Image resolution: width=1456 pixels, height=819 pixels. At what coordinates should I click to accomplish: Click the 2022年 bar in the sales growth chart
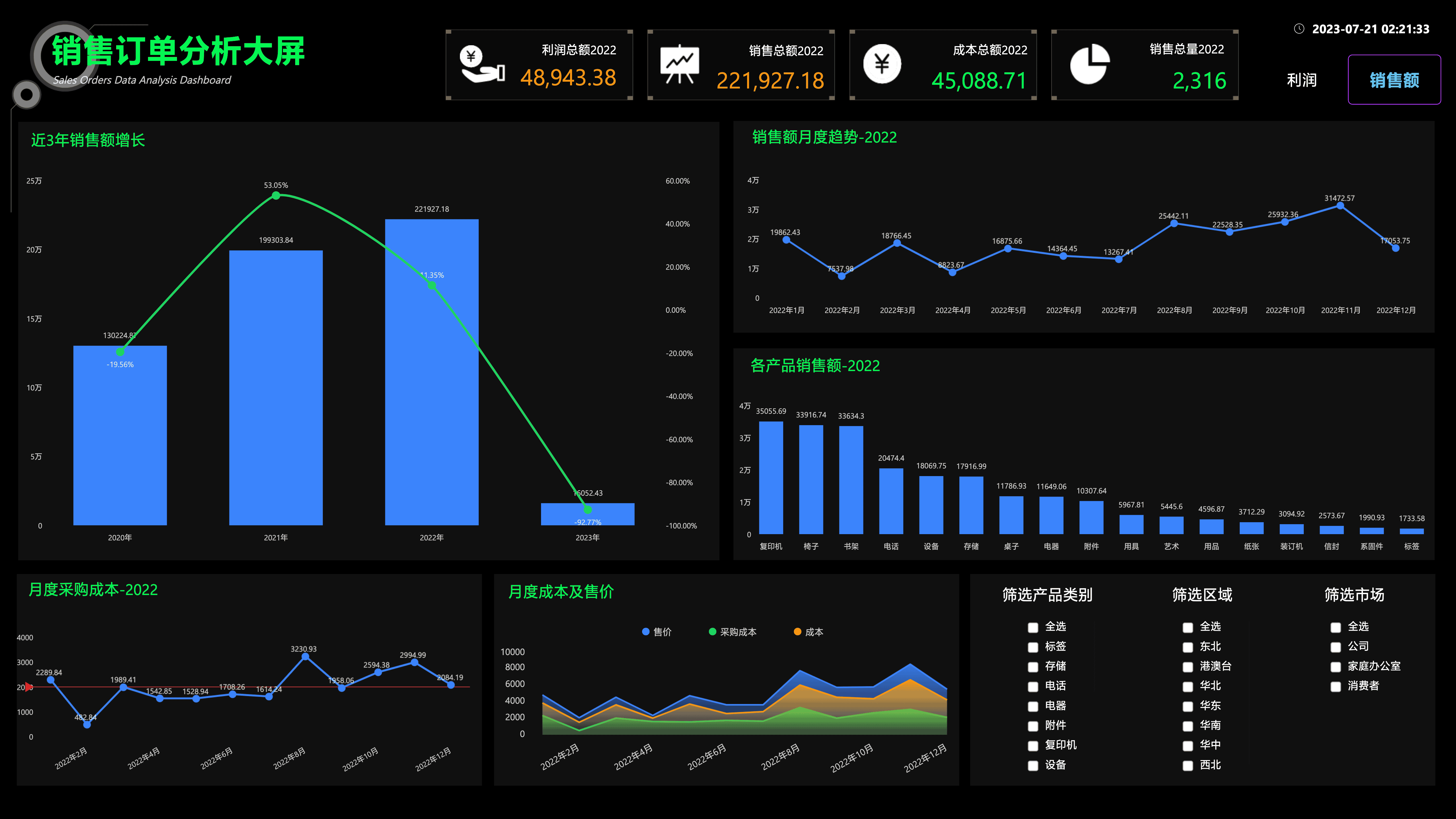point(432,372)
